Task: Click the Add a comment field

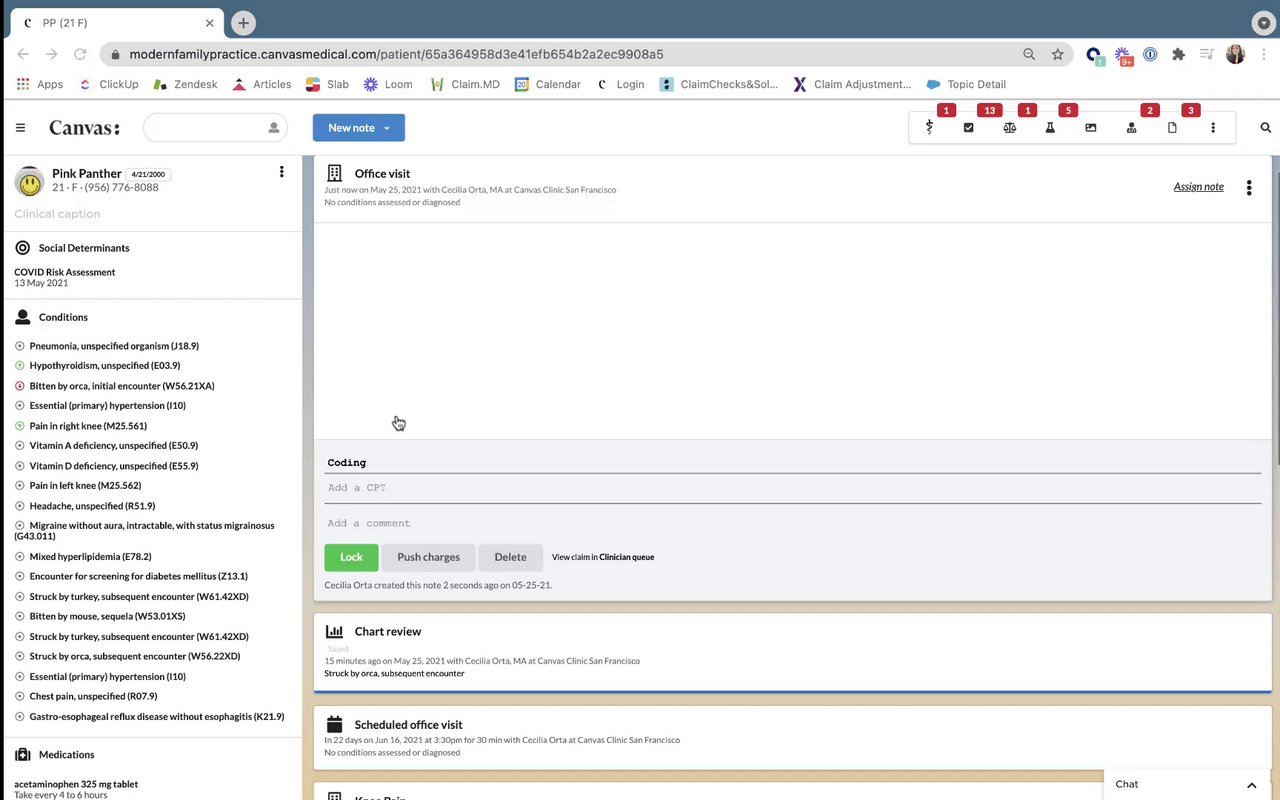Action: (792, 523)
